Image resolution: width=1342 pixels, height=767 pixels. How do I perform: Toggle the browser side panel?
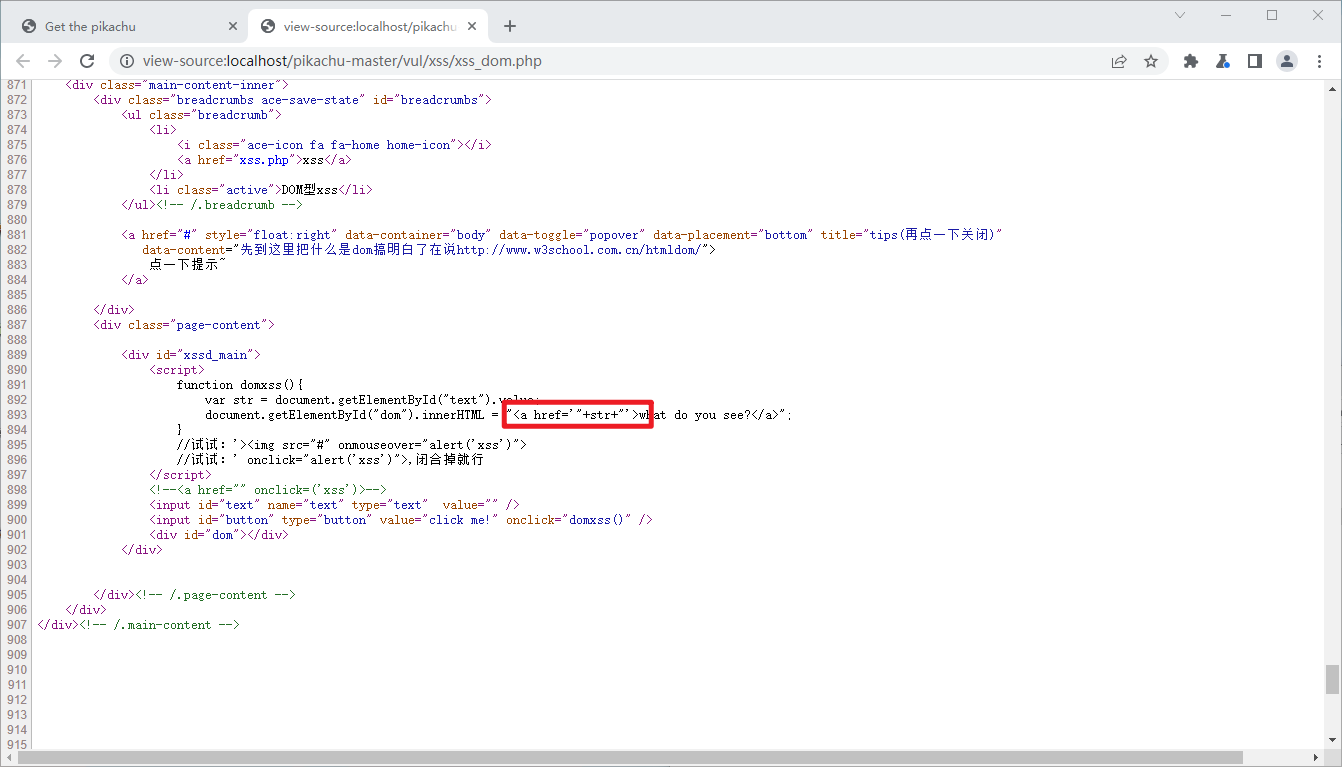1255,61
